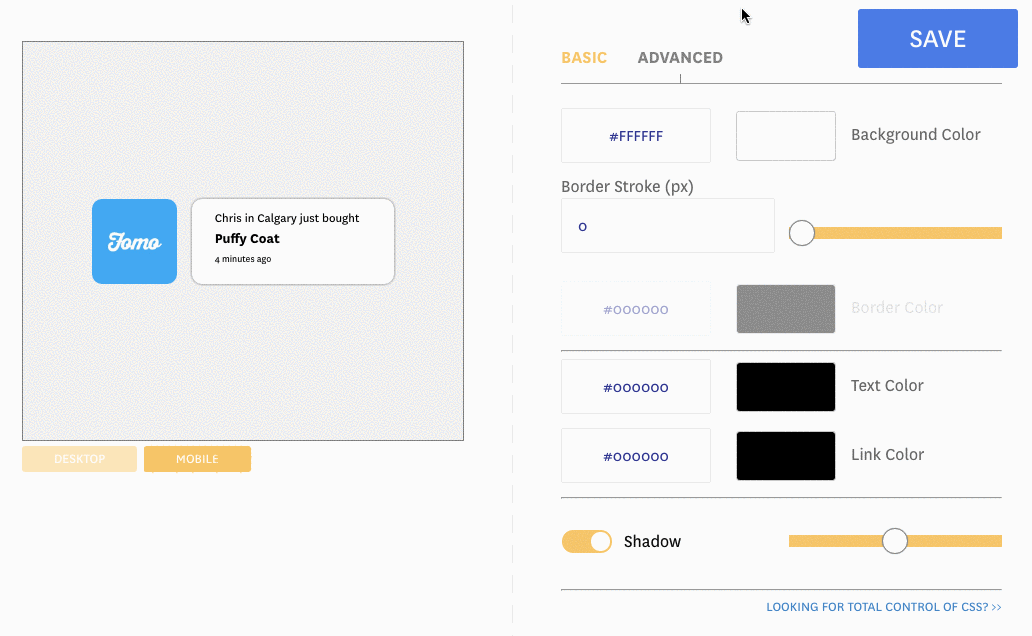Switch preview to DESKTOP view
The height and width of the screenshot is (636, 1032).
click(x=79, y=458)
